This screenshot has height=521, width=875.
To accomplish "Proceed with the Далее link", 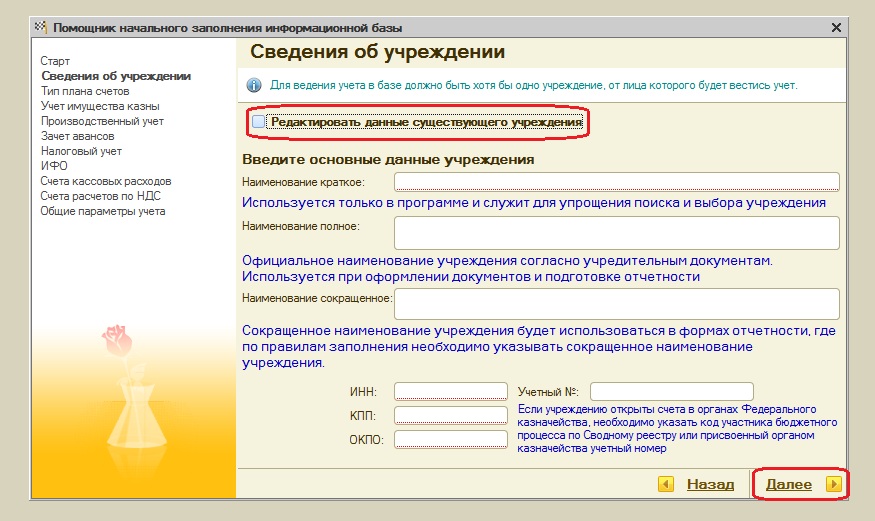I will click(x=789, y=484).
